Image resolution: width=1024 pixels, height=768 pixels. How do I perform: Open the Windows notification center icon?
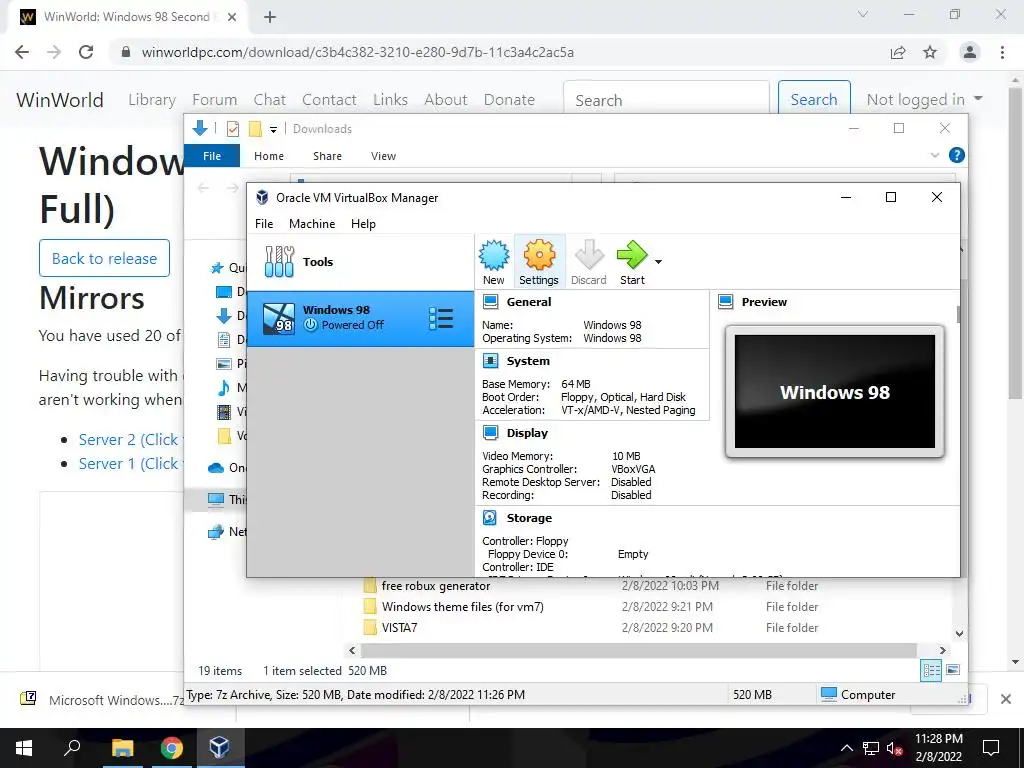[991, 748]
